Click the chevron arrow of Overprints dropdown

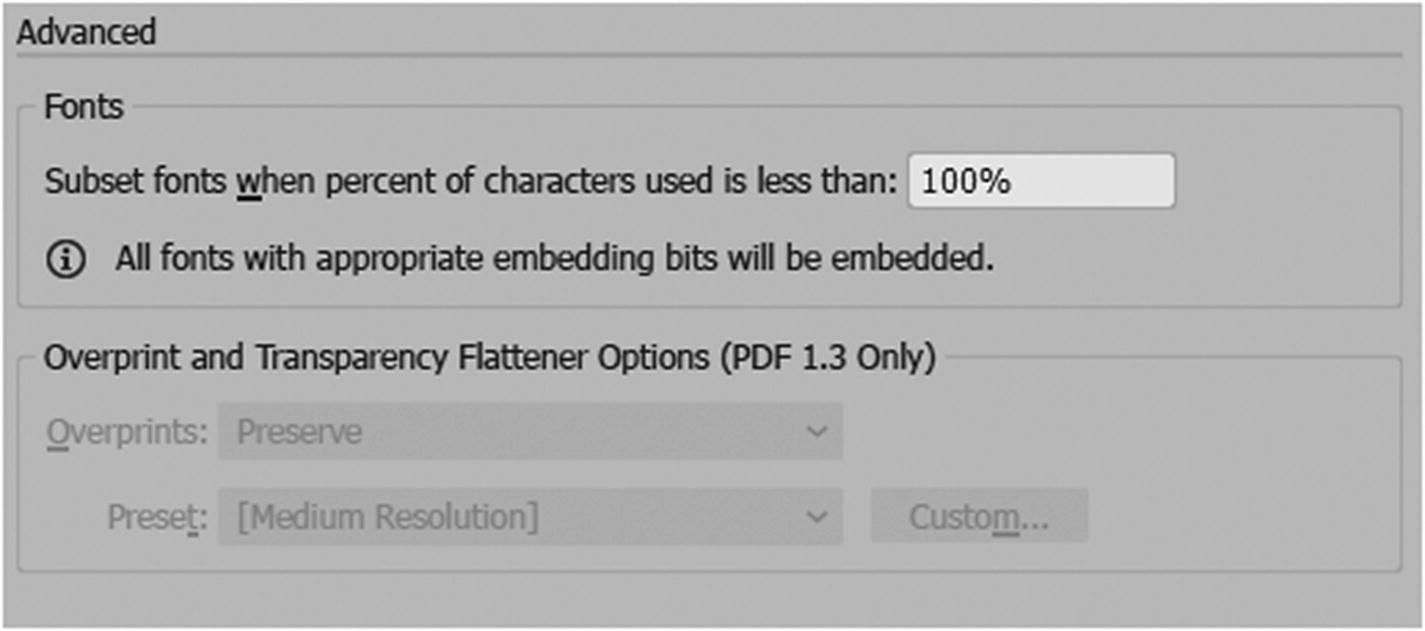(817, 432)
